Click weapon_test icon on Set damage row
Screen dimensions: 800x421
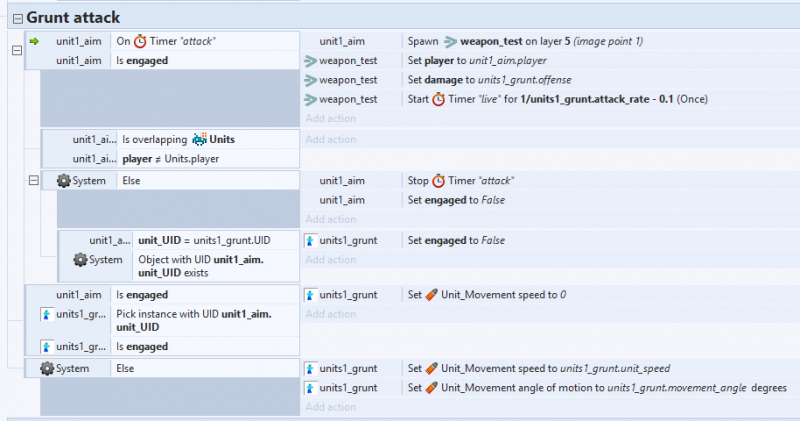pos(310,81)
